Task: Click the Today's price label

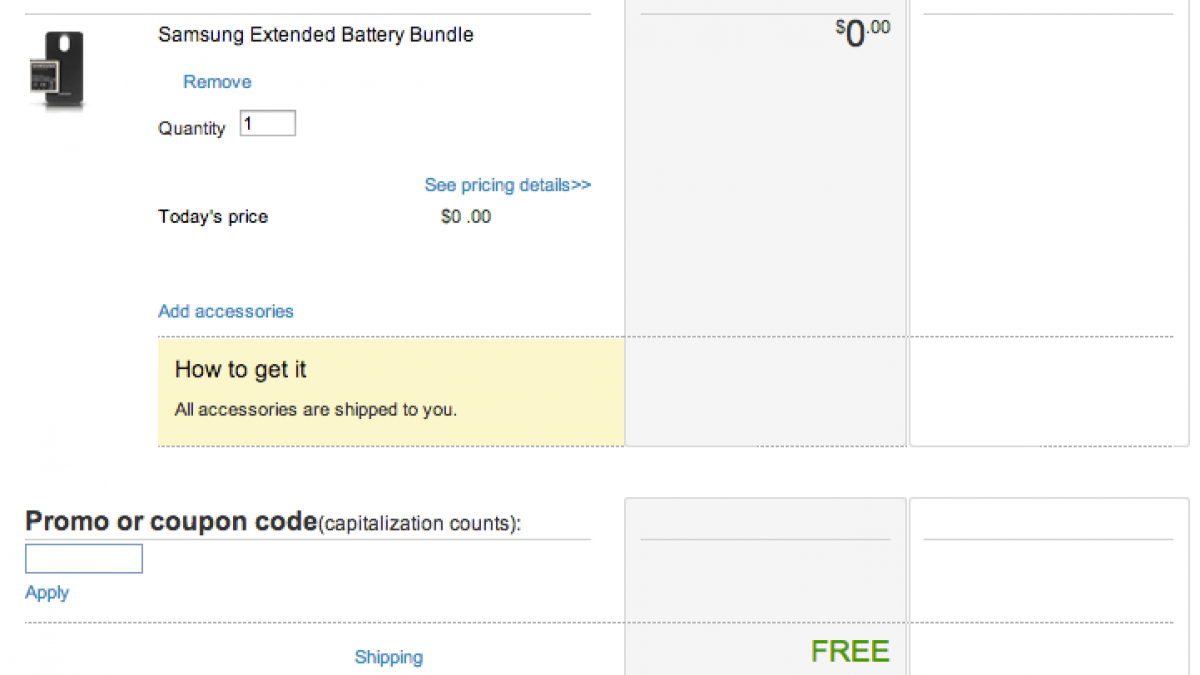Action: 213,217
